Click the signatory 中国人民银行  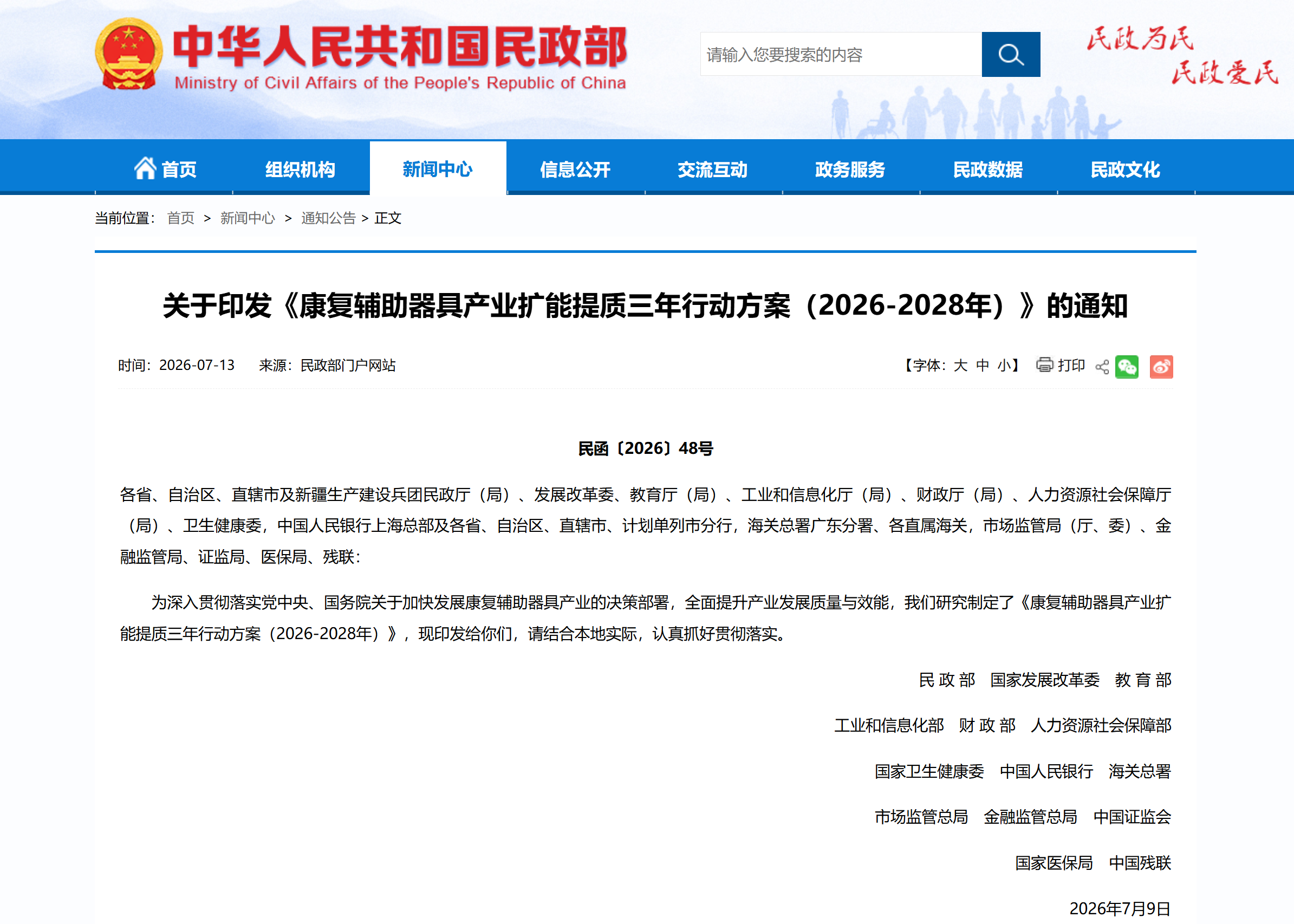tap(1046, 771)
